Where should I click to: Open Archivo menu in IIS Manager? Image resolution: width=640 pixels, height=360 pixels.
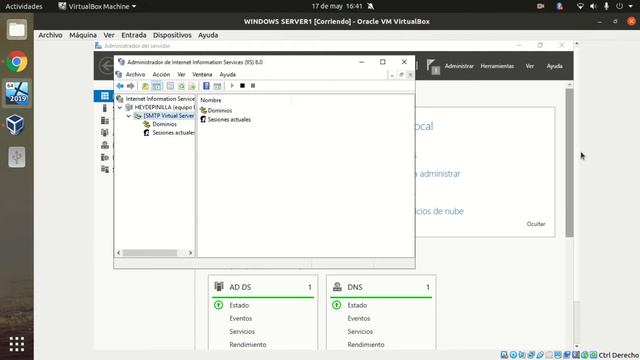(136, 74)
